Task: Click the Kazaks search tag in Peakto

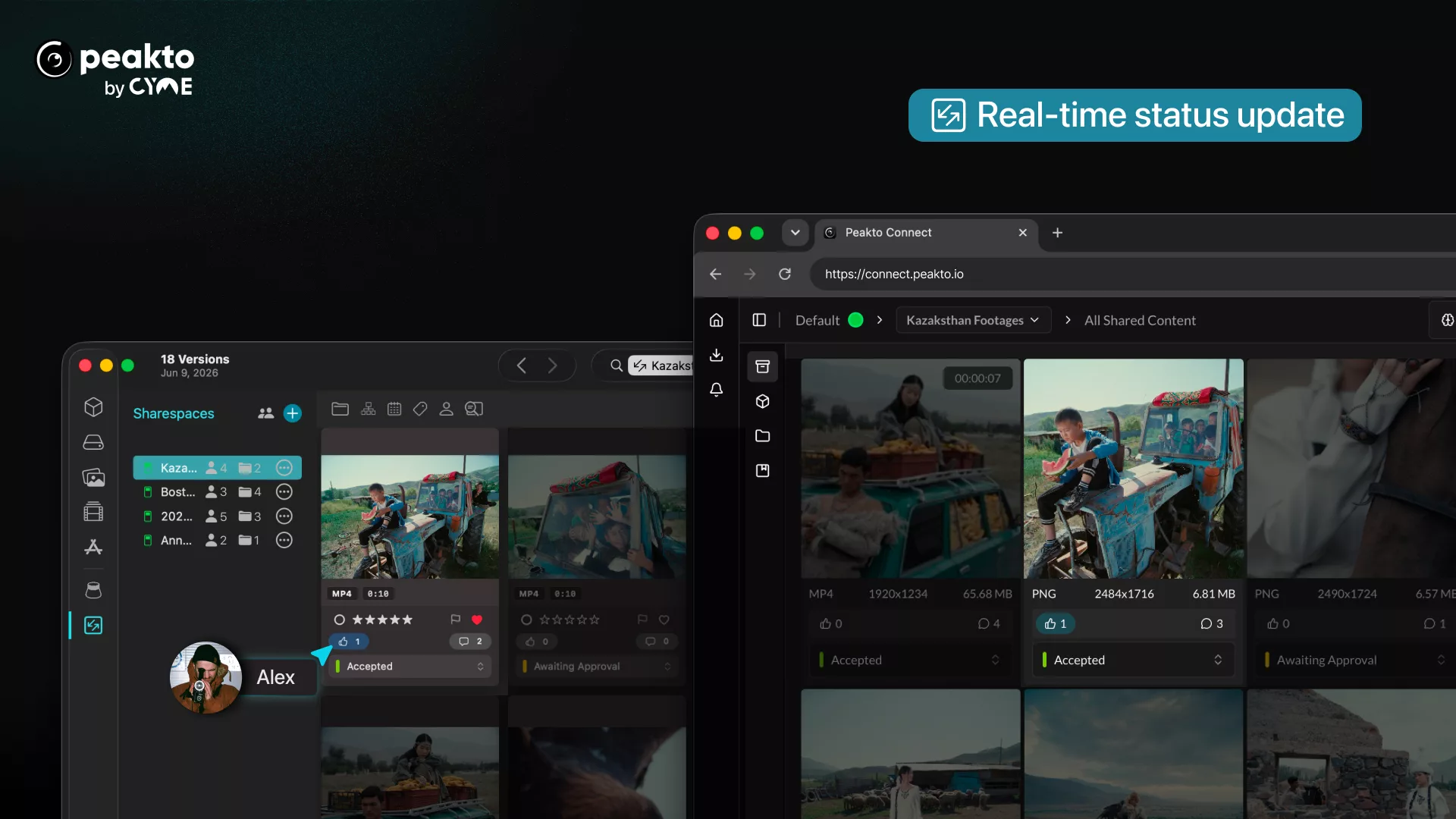Action: (x=661, y=366)
